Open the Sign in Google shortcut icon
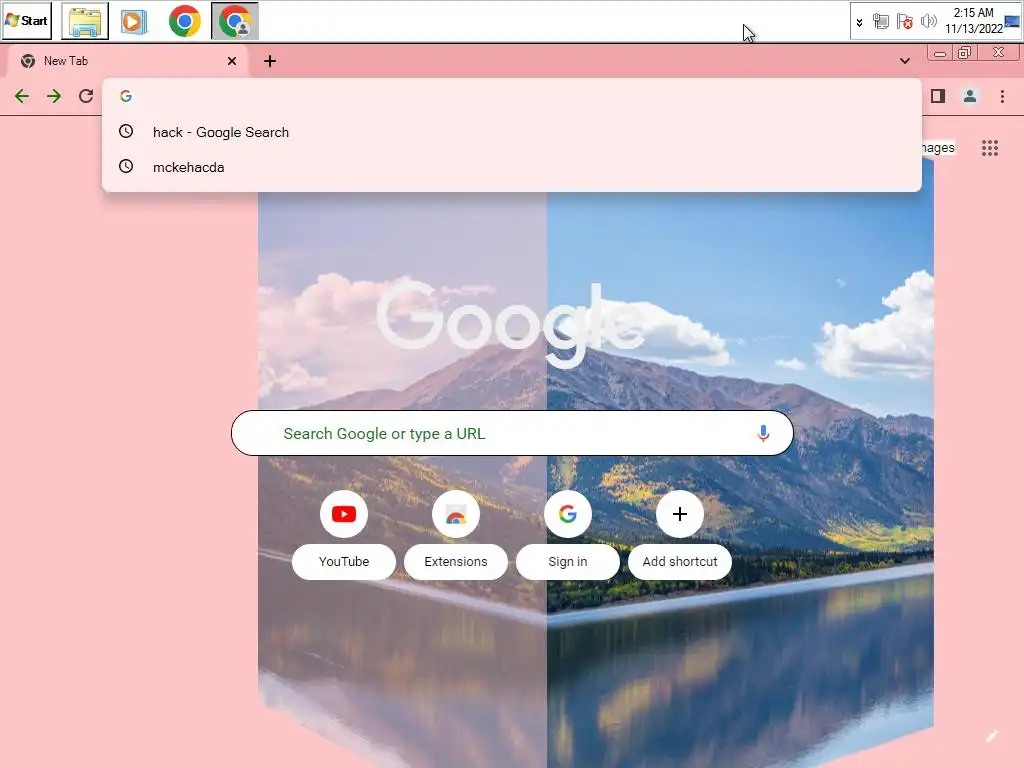Screen dimensions: 1024x768 point(568,514)
